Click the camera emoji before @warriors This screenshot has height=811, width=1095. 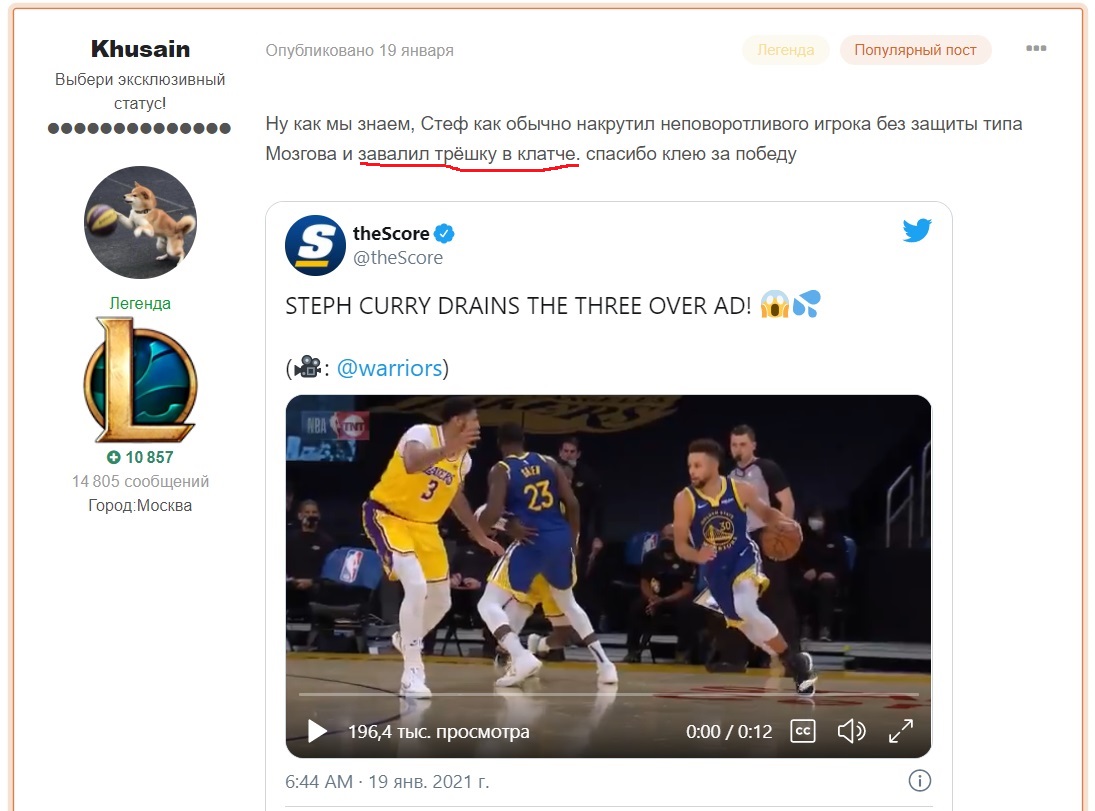[308, 367]
